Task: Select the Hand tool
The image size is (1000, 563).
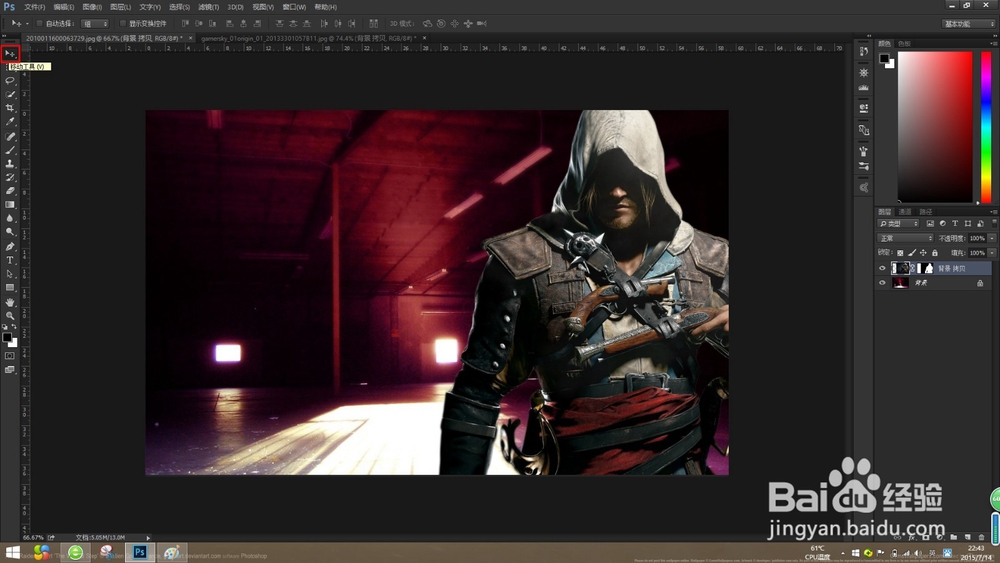Action: click(10, 302)
